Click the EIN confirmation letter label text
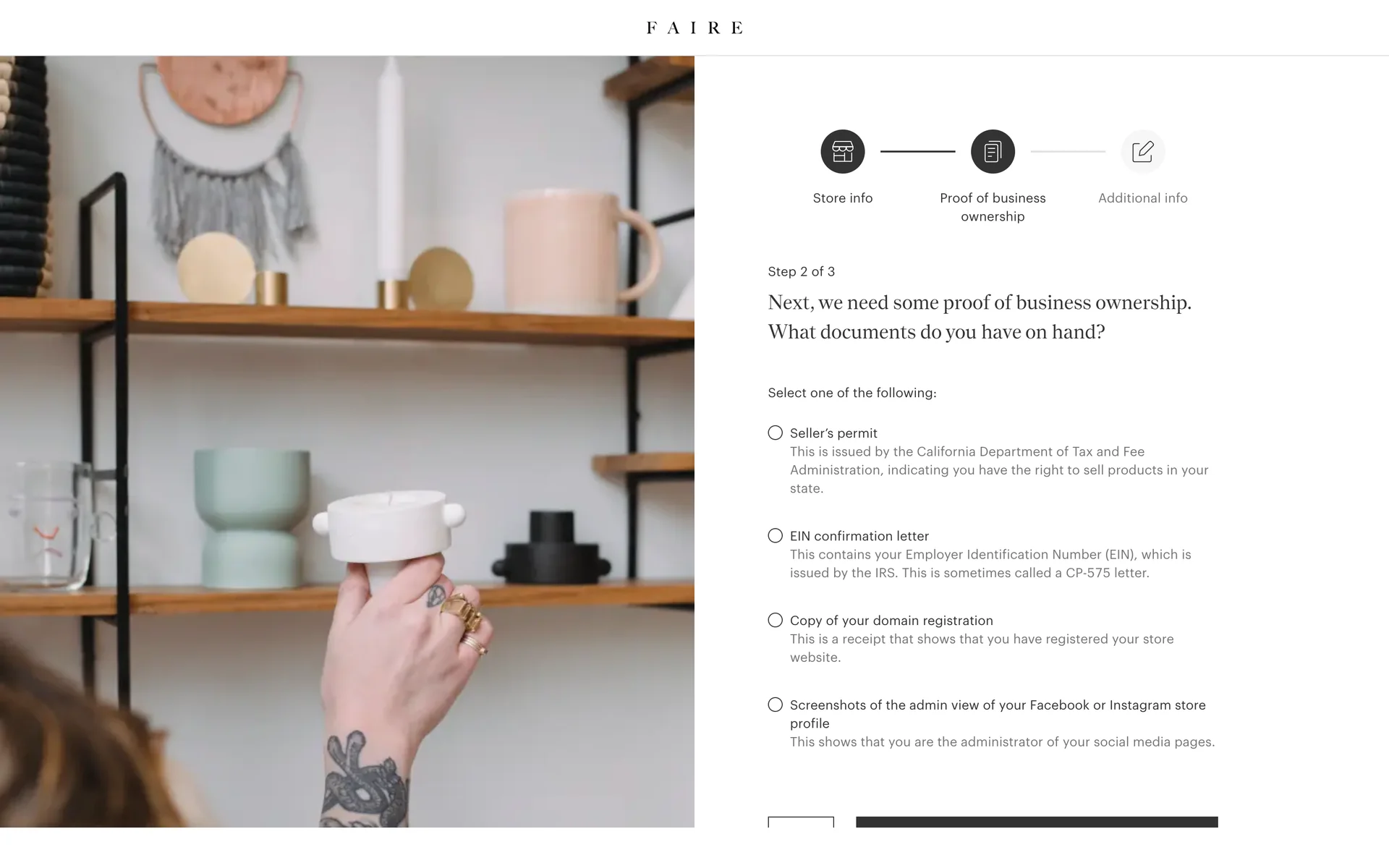The image size is (1389, 868). (859, 536)
